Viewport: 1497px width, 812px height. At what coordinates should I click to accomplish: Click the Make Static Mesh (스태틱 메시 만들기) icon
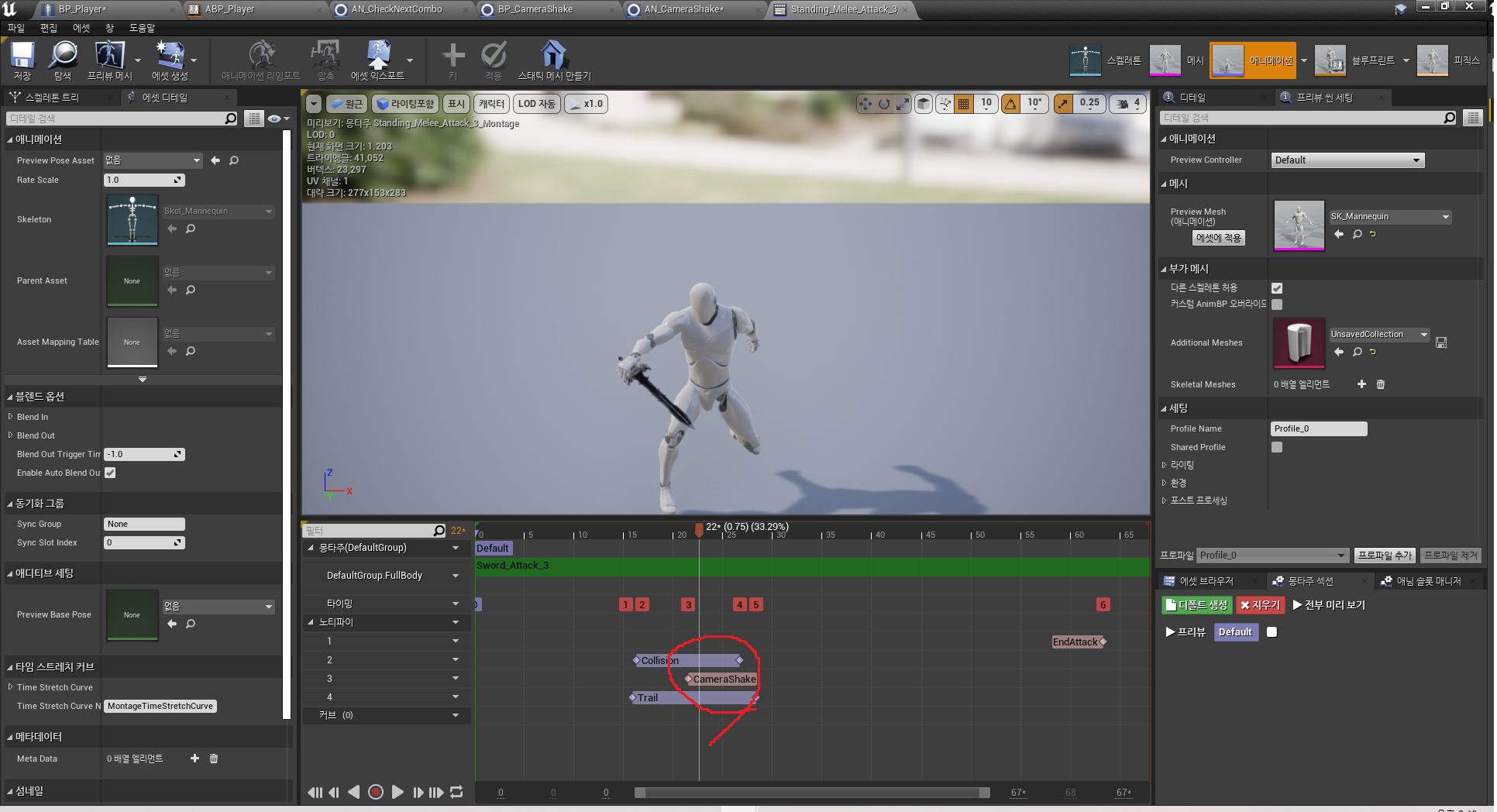point(554,60)
